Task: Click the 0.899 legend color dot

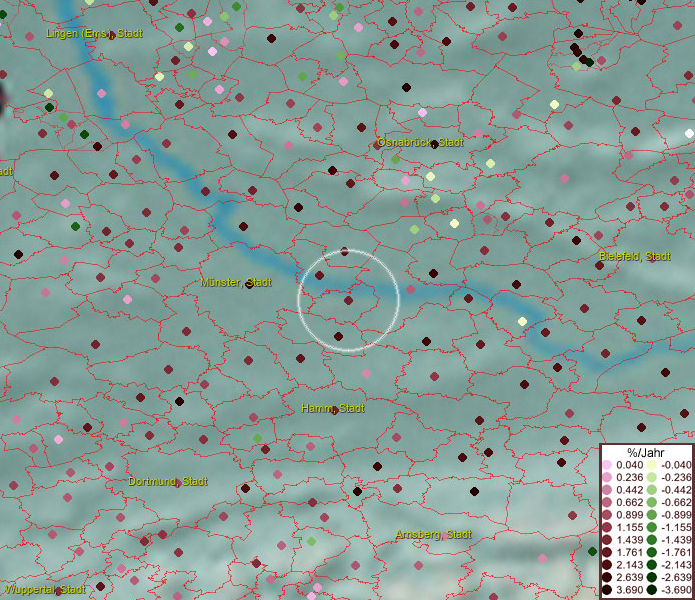Action: (607, 515)
